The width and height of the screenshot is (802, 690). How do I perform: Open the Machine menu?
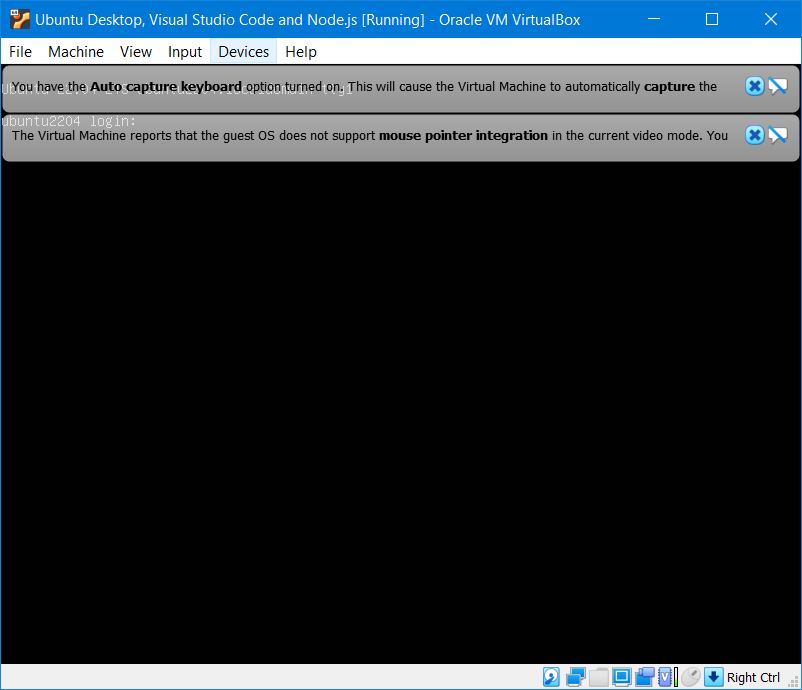tap(76, 51)
